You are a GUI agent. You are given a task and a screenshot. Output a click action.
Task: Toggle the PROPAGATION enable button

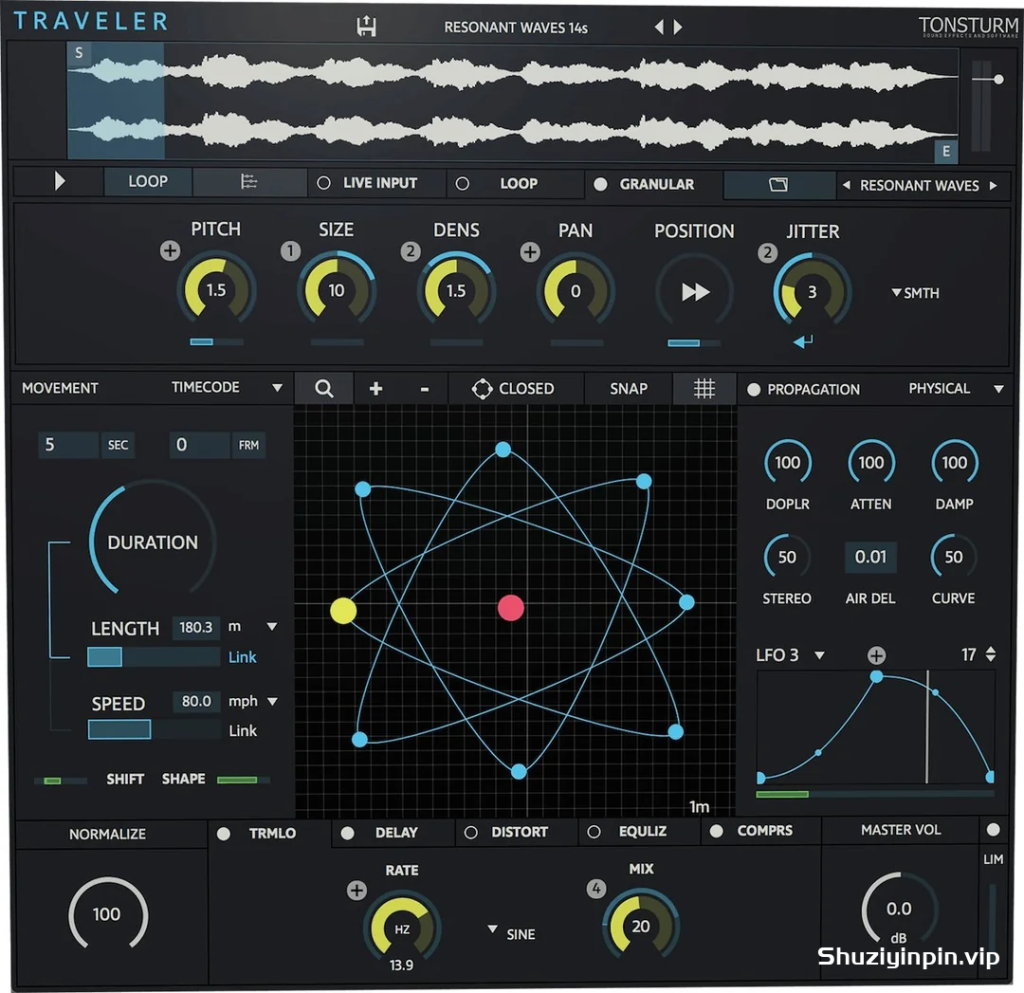click(754, 390)
